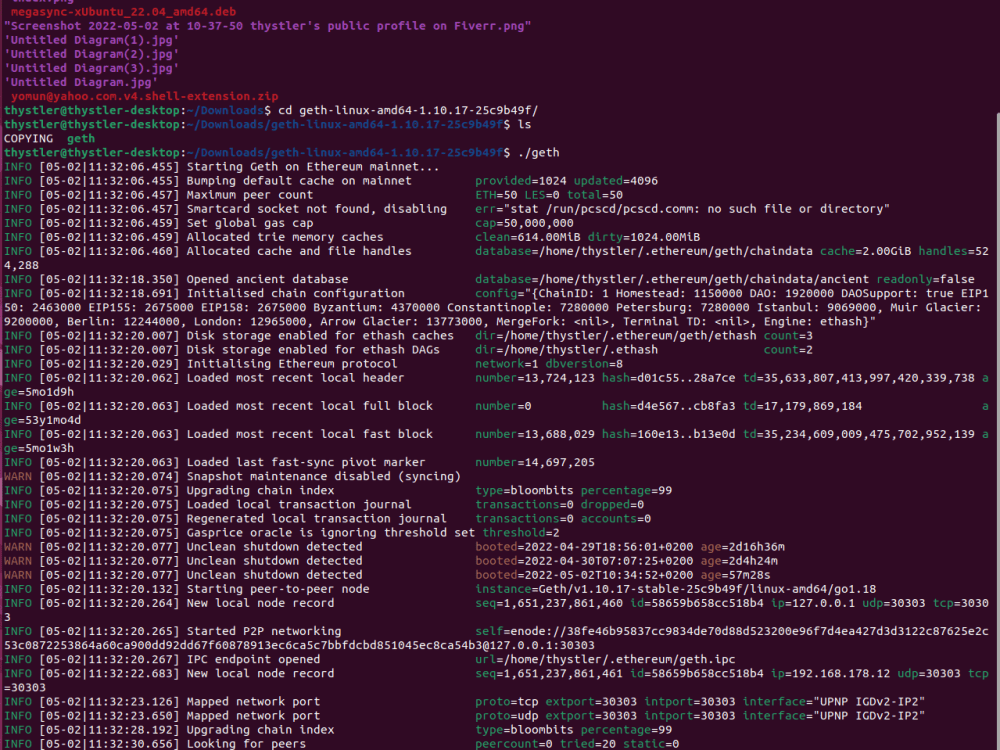The width and height of the screenshot is (1000, 750).
Task: Click 'Starting peer-to-peer node' message
Action: (x=277, y=589)
